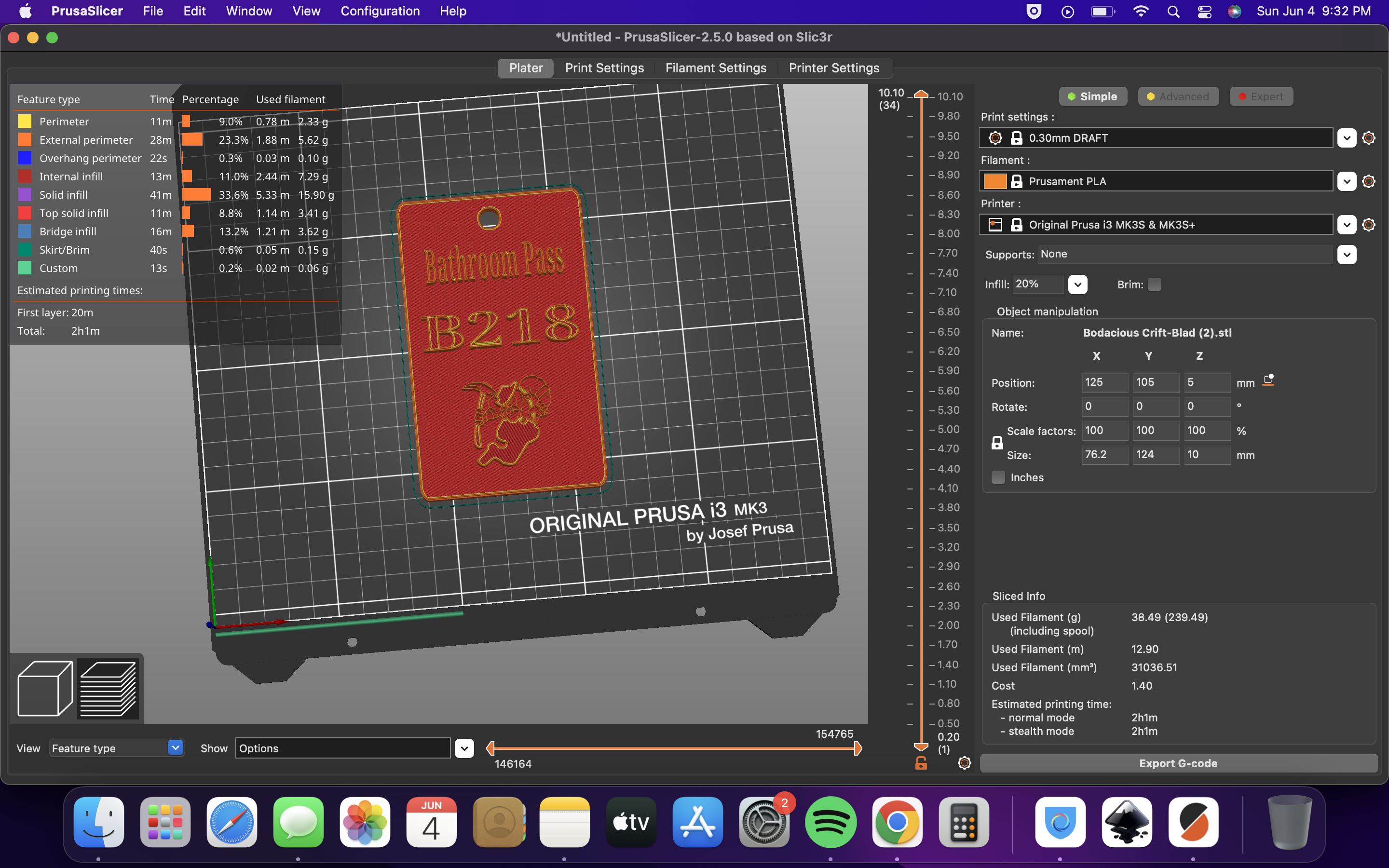The width and height of the screenshot is (1389, 868).
Task: Click the 0.30mm DRAFT preset field
Action: pyautogui.click(x=1156, y=138)
